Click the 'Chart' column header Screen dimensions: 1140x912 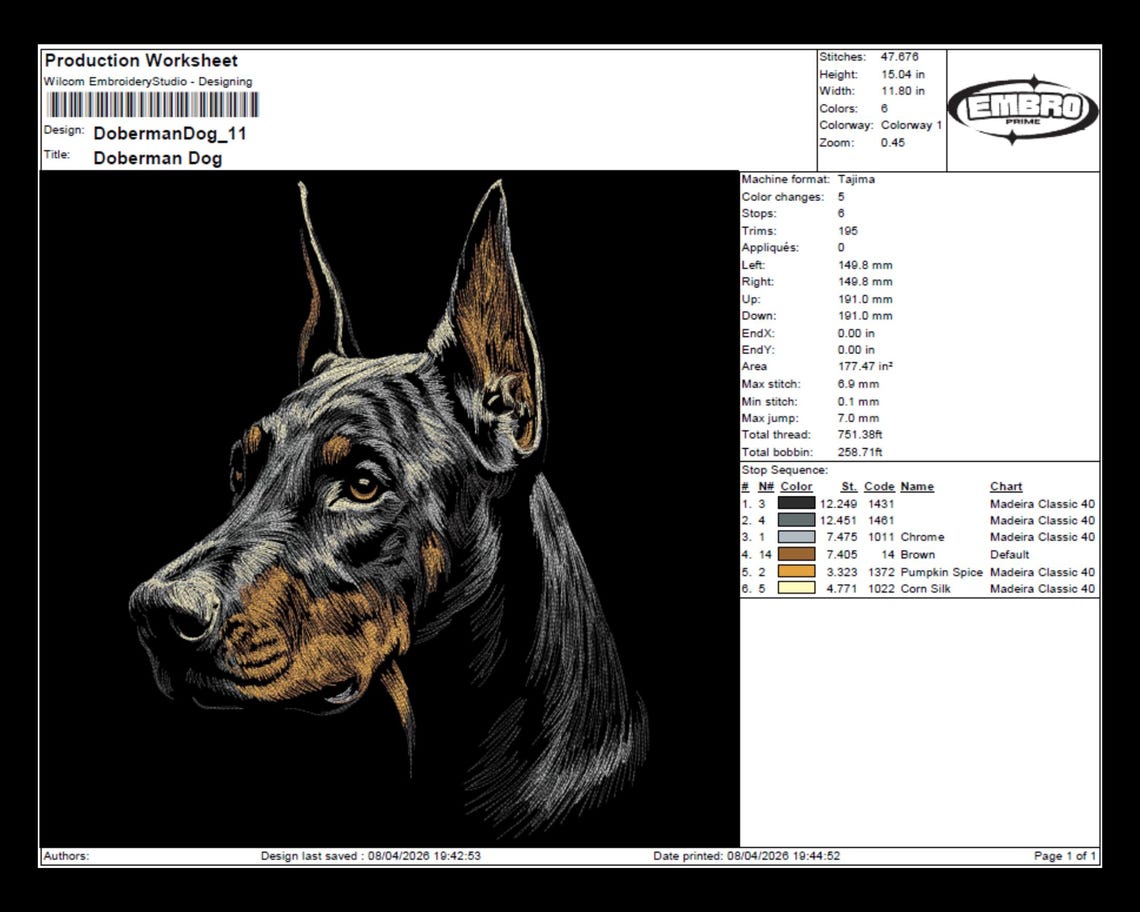1005,487
